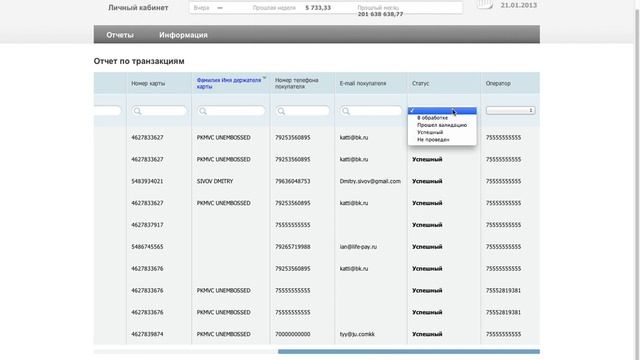Click cardholder name SIVOV DMITRY
Viewport: 640px width, 360px height.
(x=215, y=181)
